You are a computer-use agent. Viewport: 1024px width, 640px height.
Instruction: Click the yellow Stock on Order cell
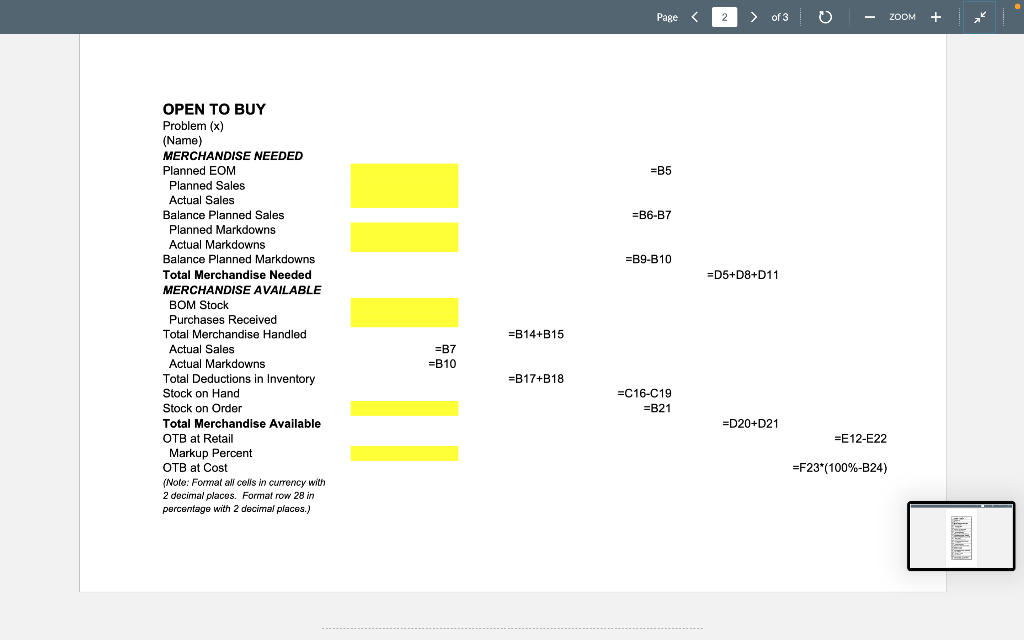point(404,408)
